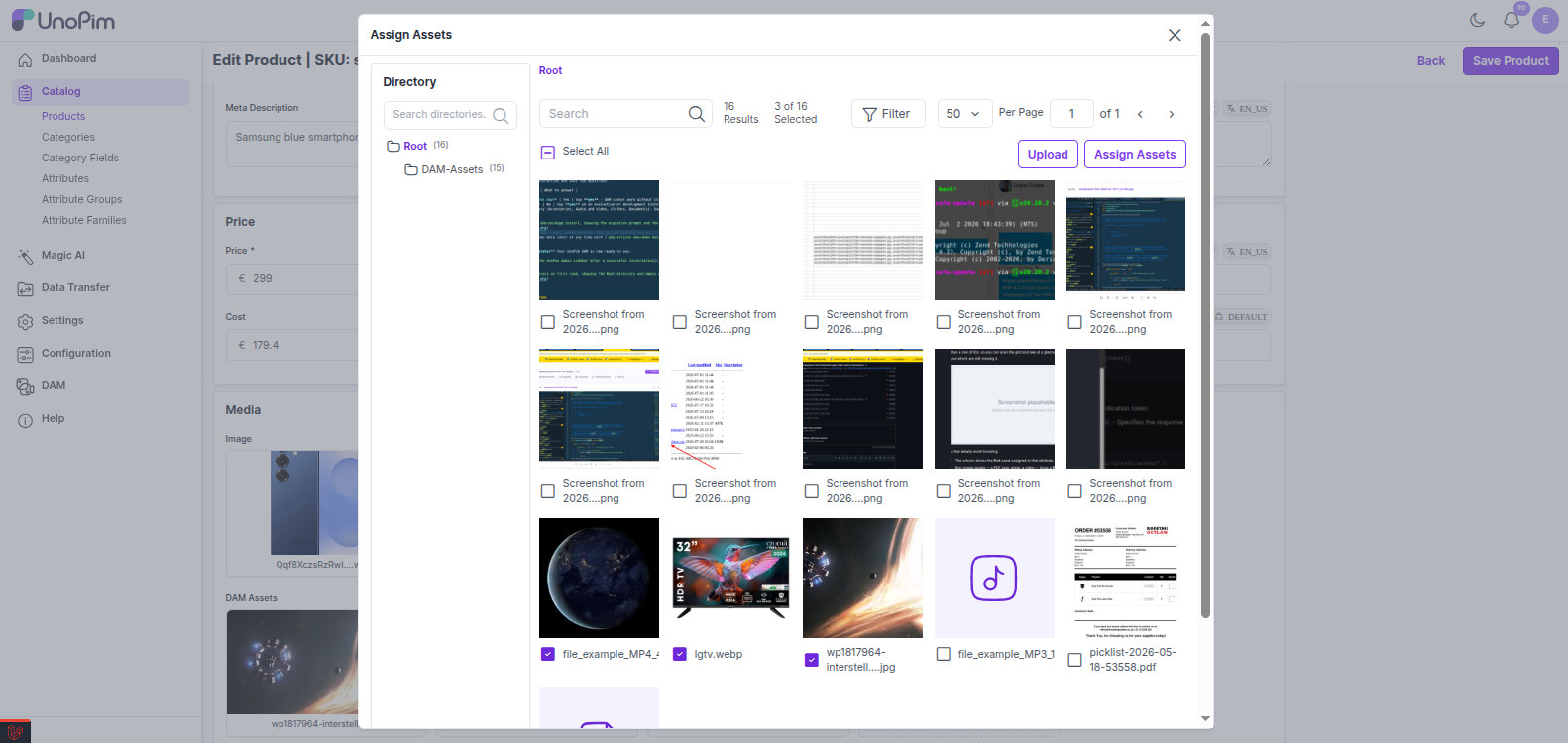Open Magic AI from the sidebar

[62, 256]
